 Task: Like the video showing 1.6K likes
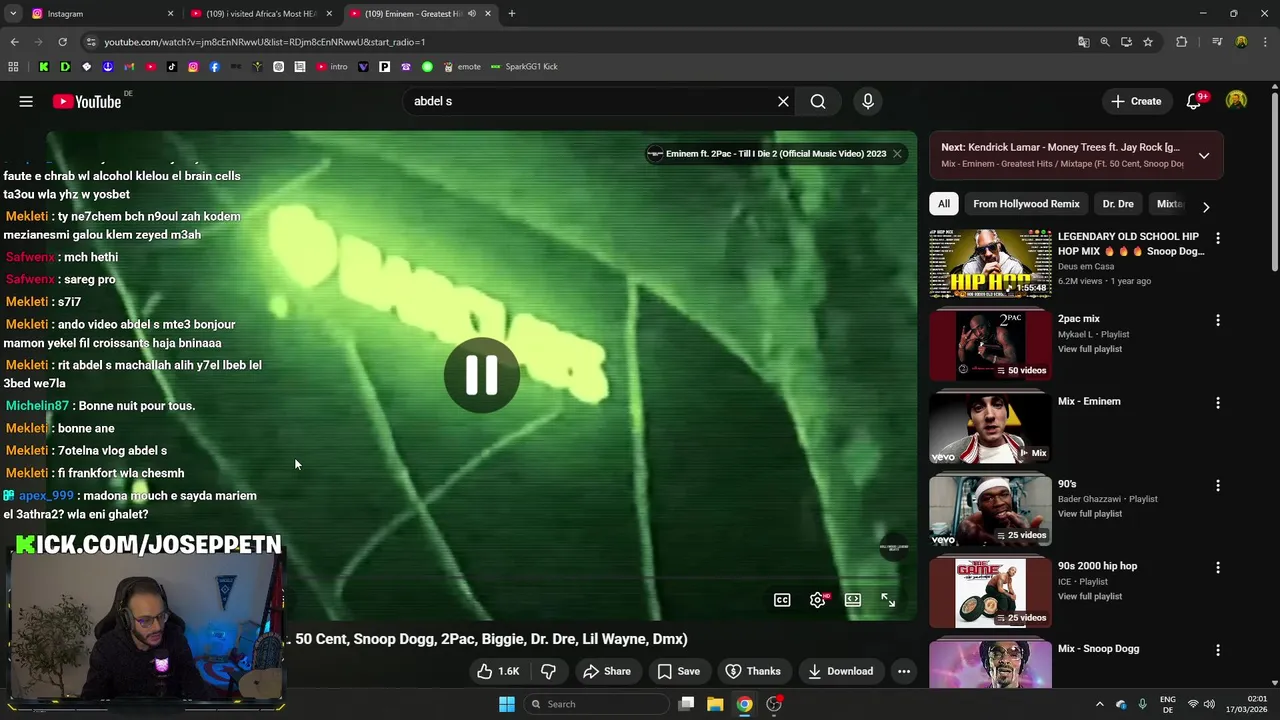click(x=498, y=671)
